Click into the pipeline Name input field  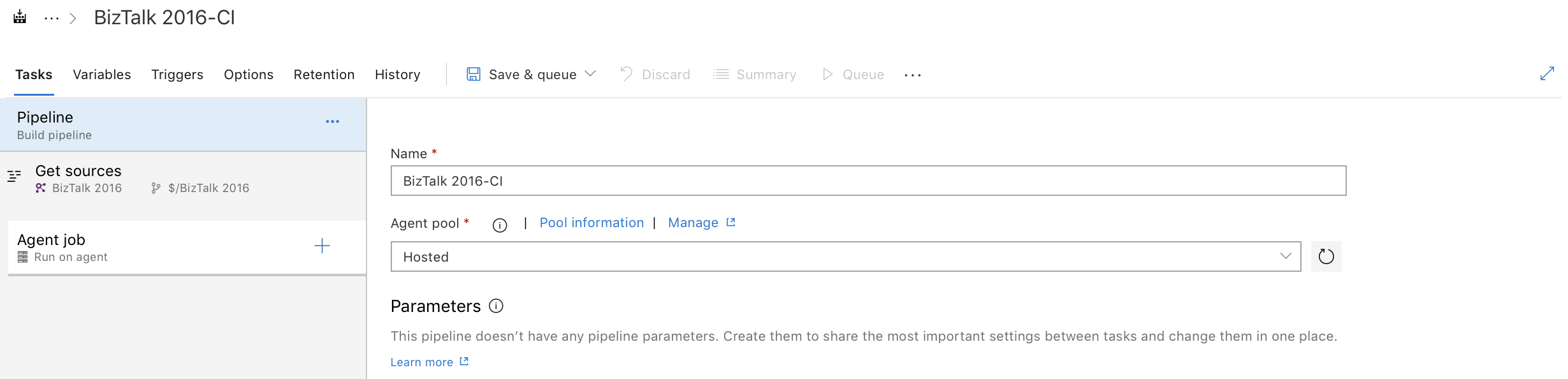click(x=868, y=181)
